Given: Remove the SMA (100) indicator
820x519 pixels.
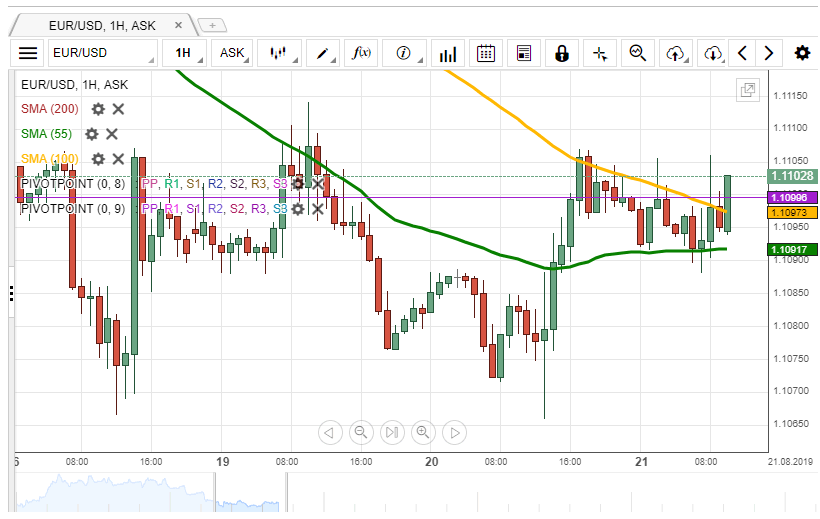Looking at the screenshot, I should [x=118, y=158].
